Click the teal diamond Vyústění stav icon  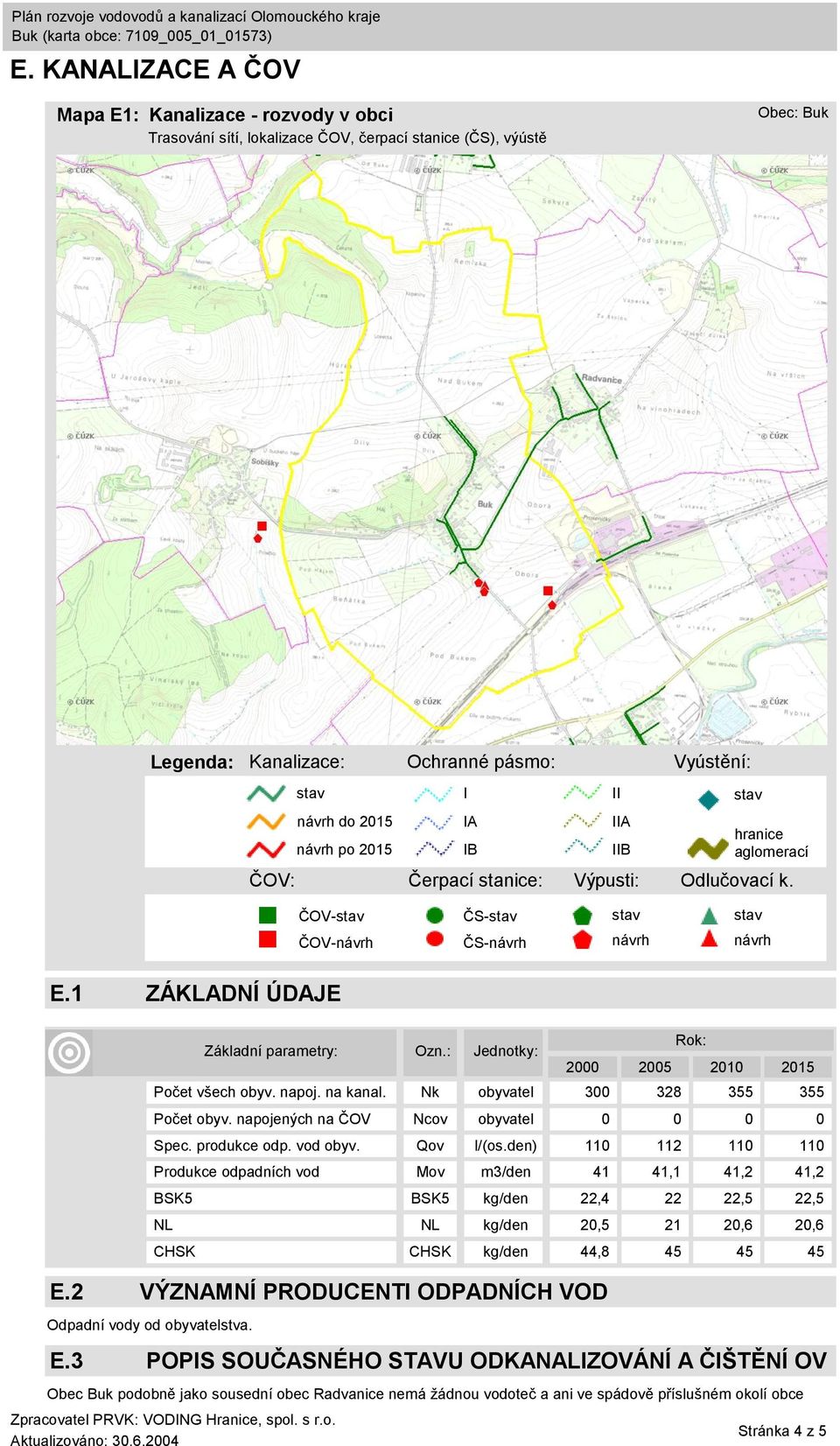pyautogui.click(x=709, y=798)
